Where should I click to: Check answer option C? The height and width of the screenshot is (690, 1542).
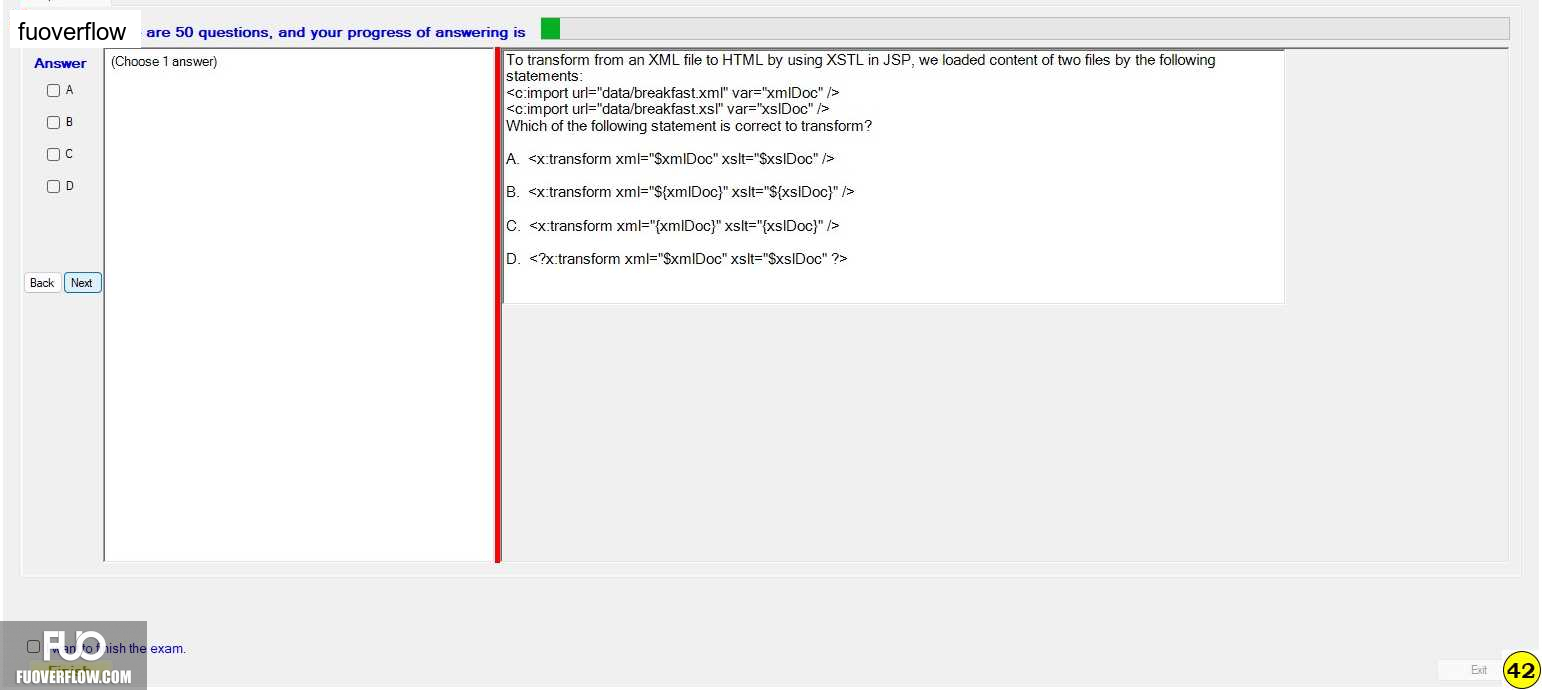[54, 154]
